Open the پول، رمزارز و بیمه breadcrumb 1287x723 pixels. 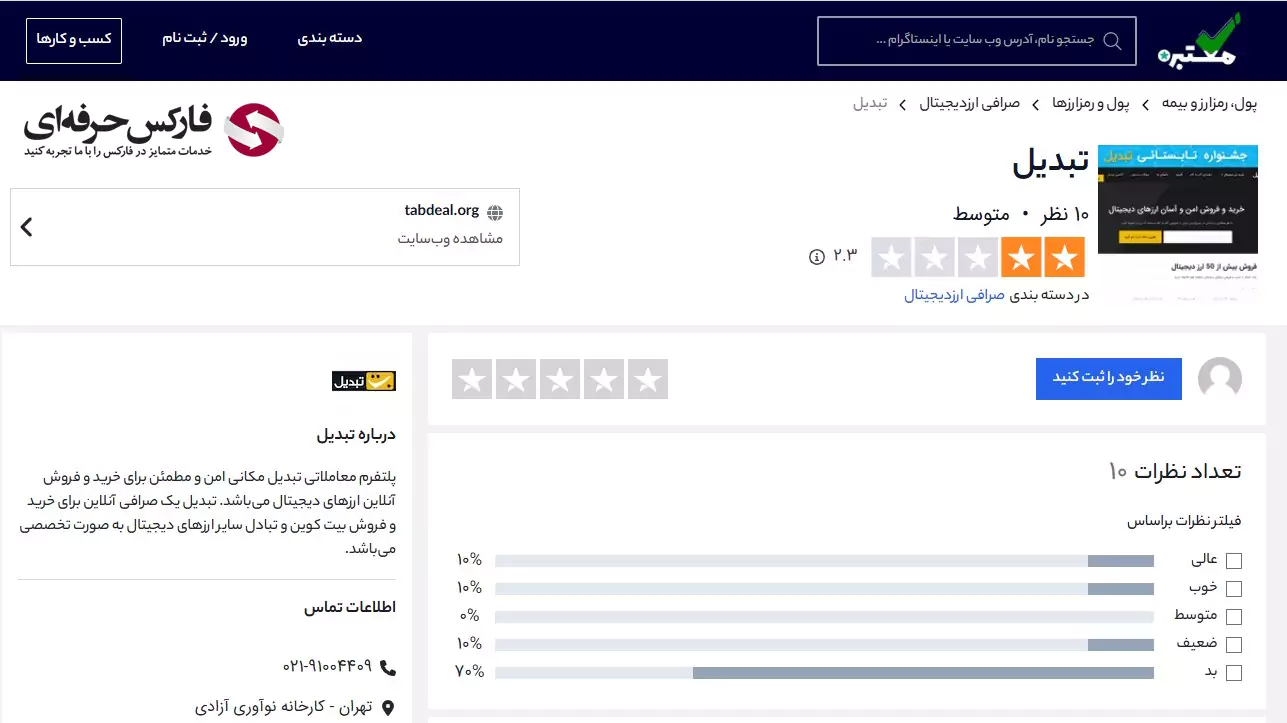pyautogui.click(x=1209, y=103)
